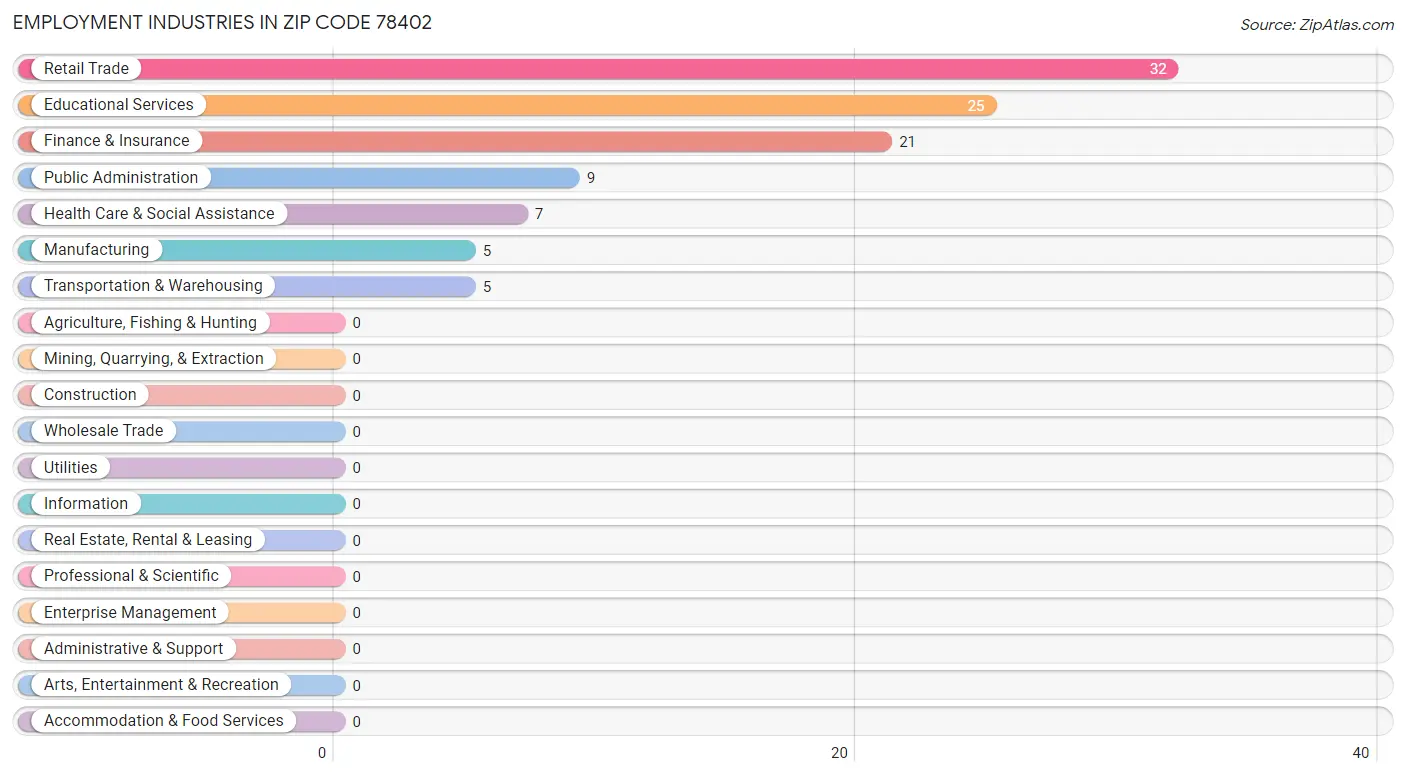Click the Source: ZipAtlas.com credit
Viewport: 1406px width, 776px height.
coord(1317,25)
